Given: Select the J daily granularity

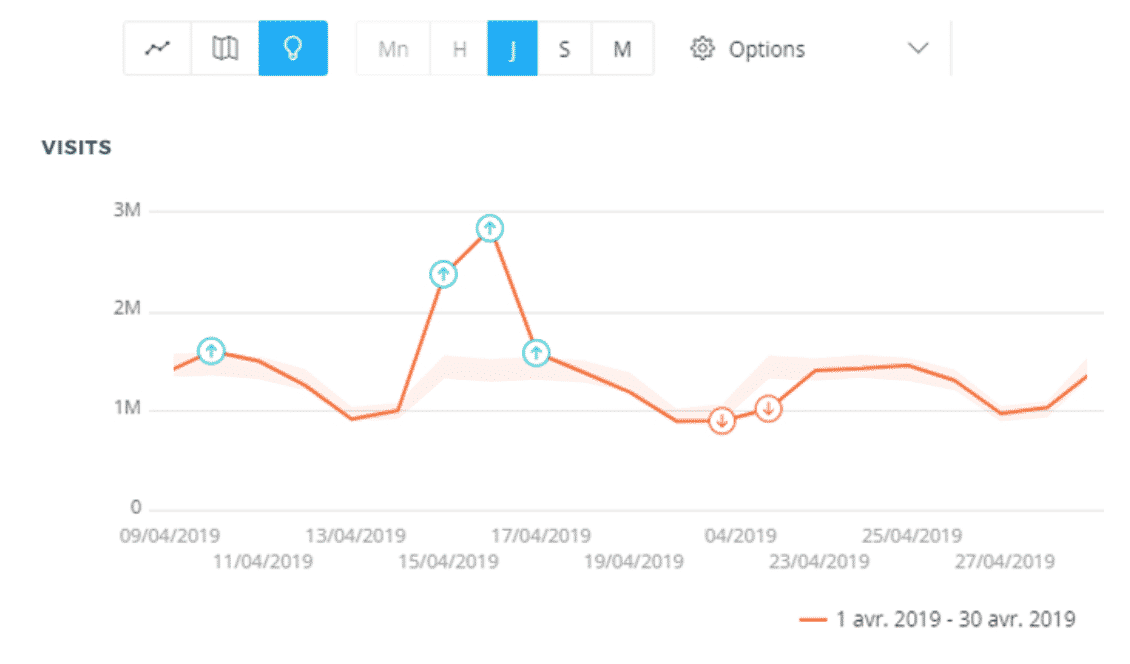Looking at the screenshot, I should tap(512, 49).
